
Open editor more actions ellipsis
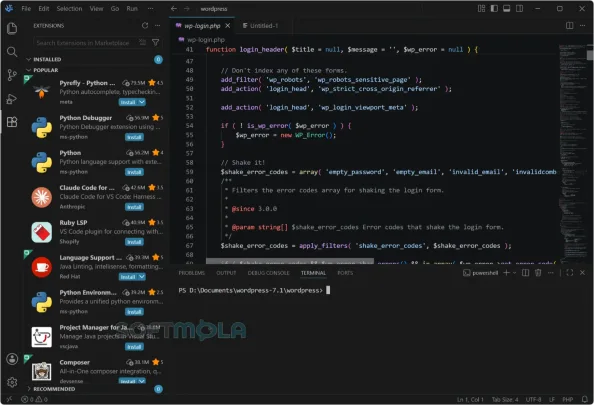tap(583, 25)
